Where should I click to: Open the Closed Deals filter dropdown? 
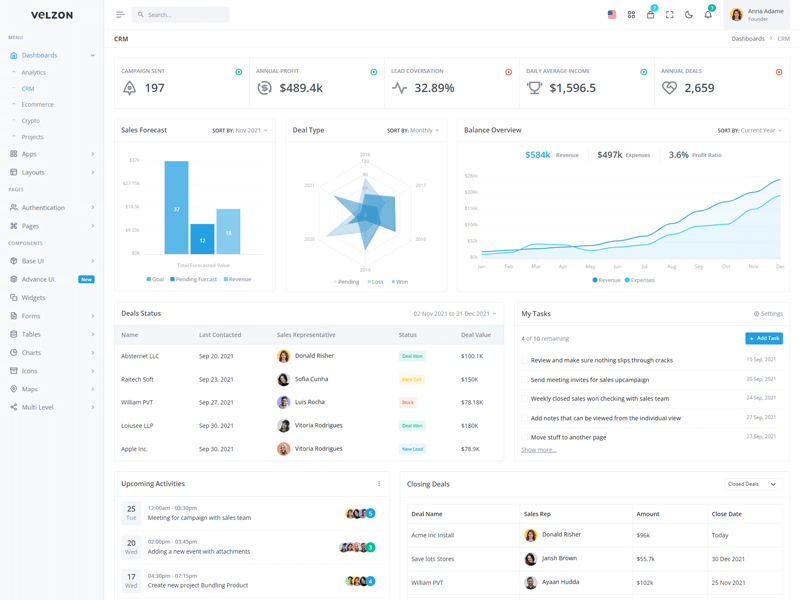pyautogui.click(x=753, y=483)
